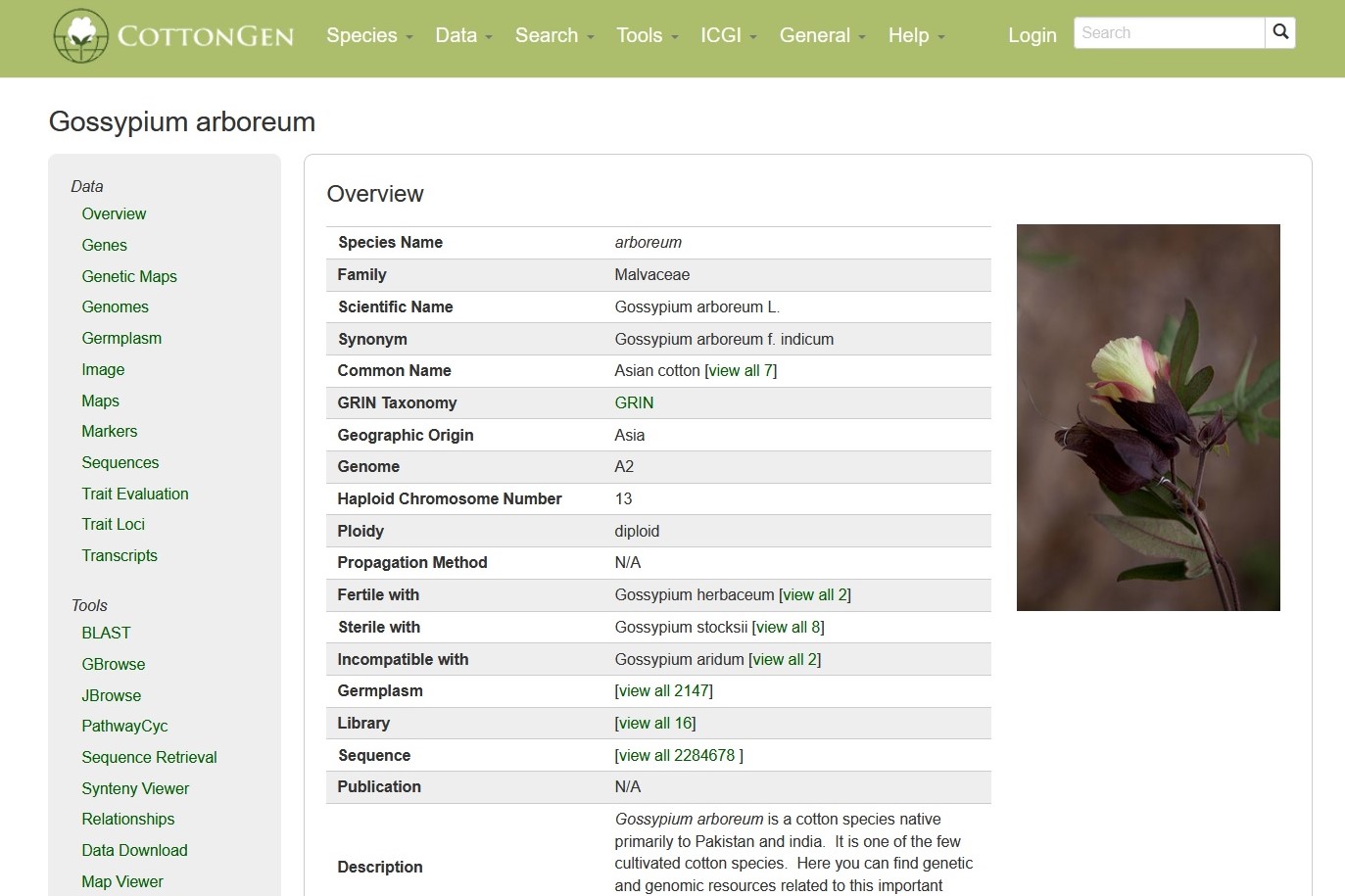
Task: Click the 'Gossypium arboreum' page title
Action: point(182,121)
